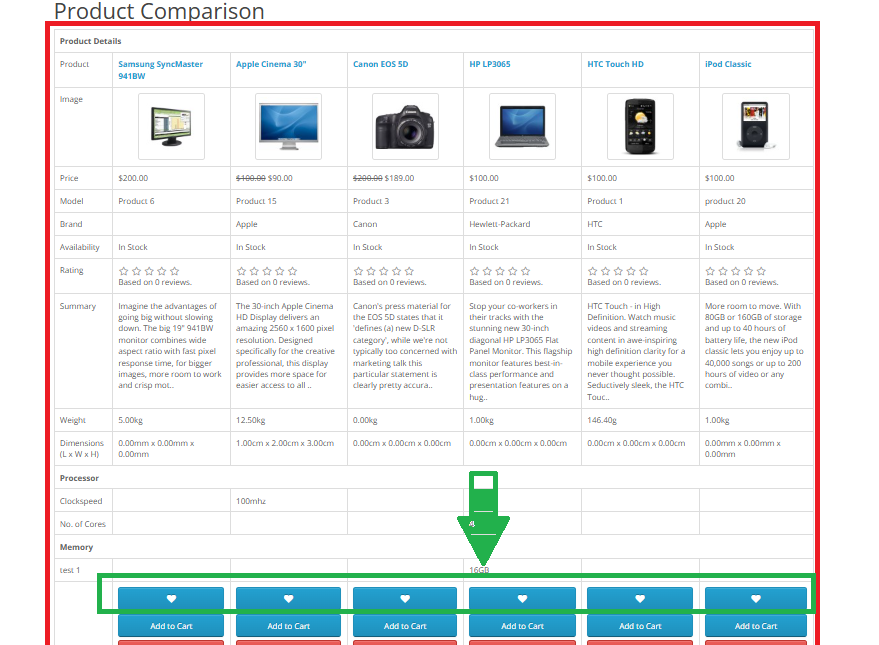879x645 pixels.
Task: Add HTC Touch HD to cart
Action: coord(640,626)
